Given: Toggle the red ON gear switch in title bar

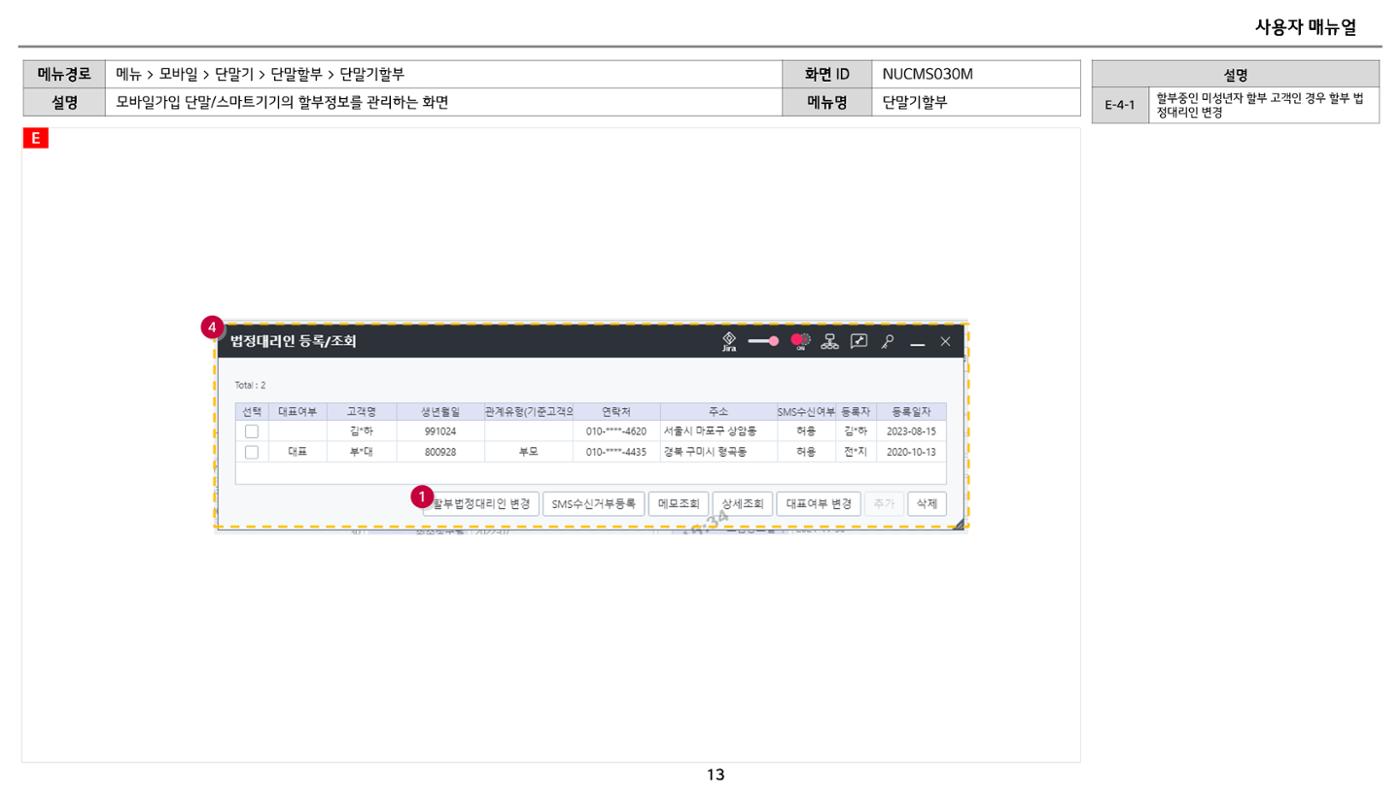Looking at the screenshot, I should click(801, 342).
